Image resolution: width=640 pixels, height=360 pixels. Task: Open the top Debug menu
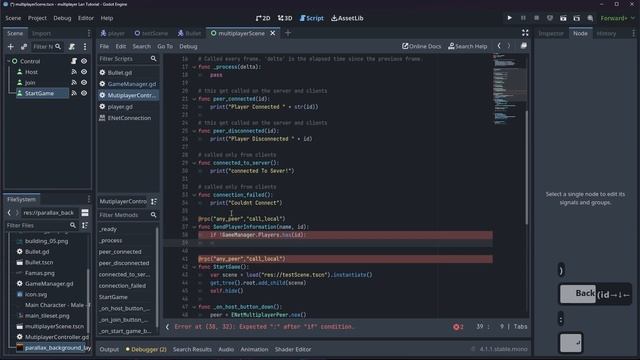[62, 18]
